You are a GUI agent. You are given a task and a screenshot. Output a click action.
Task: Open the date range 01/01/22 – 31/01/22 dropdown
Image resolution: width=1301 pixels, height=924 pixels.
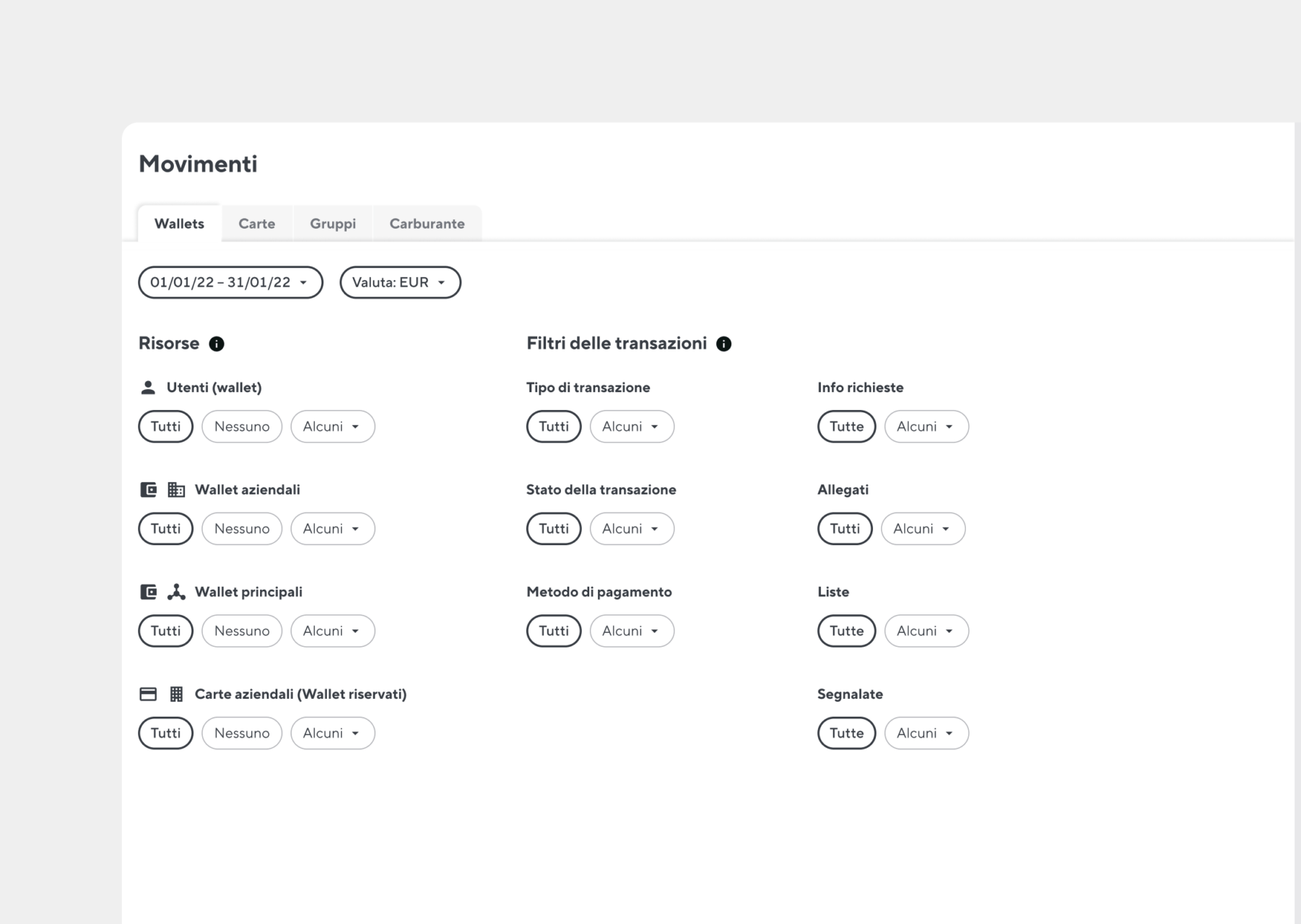230,282
